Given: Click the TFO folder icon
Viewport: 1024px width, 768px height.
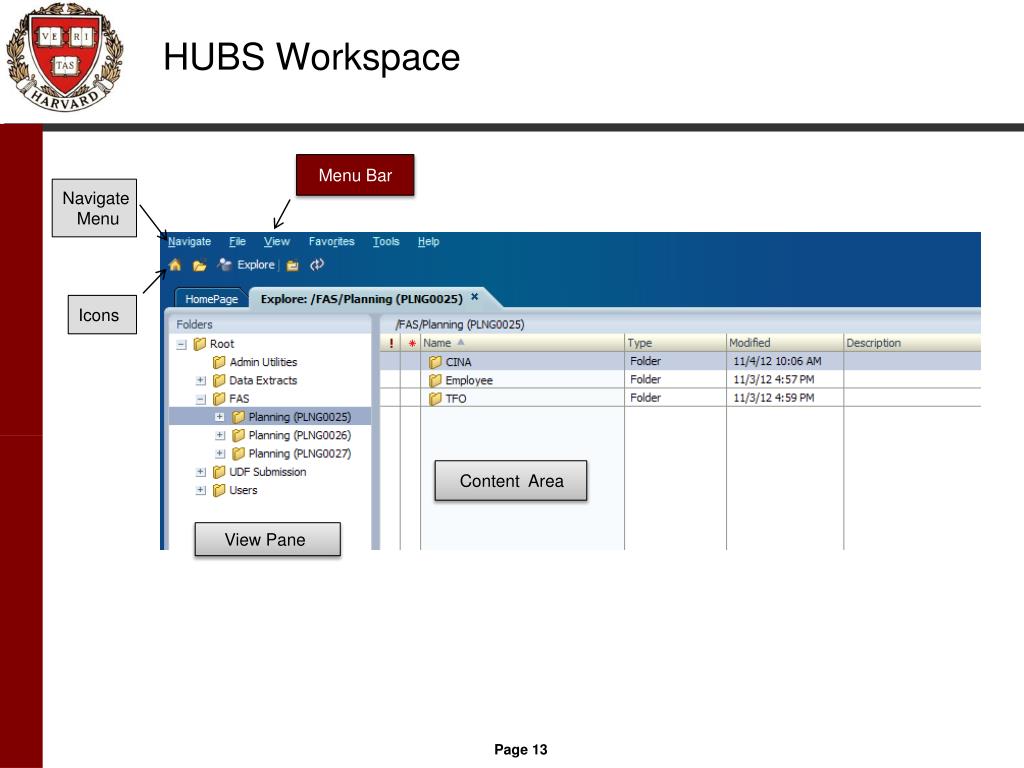Looking at the screenshot, I should coord(436,398).
